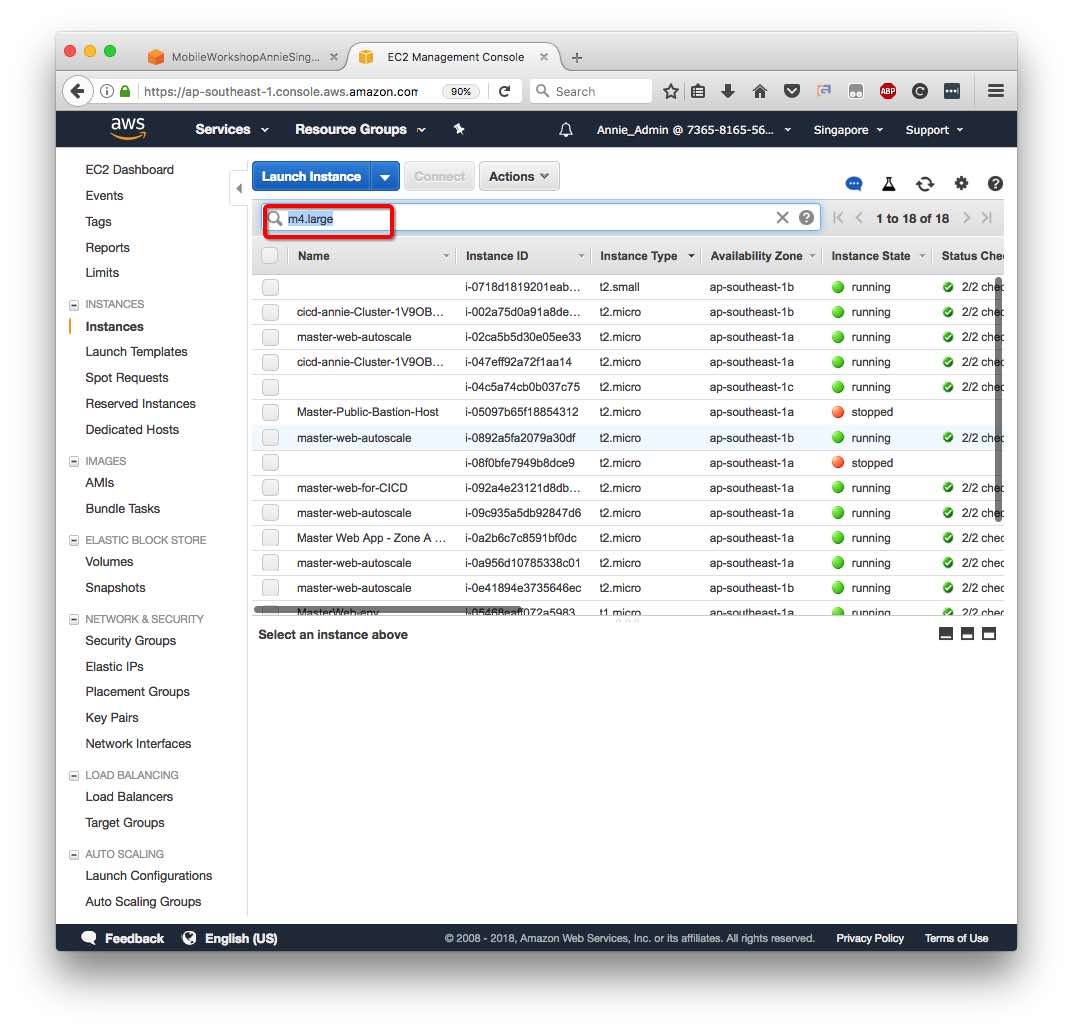Image resolution: width=1073 pixels, height=1031 pixels.
Task: Click the browser Search box
Action: click(x=591, y=91)
